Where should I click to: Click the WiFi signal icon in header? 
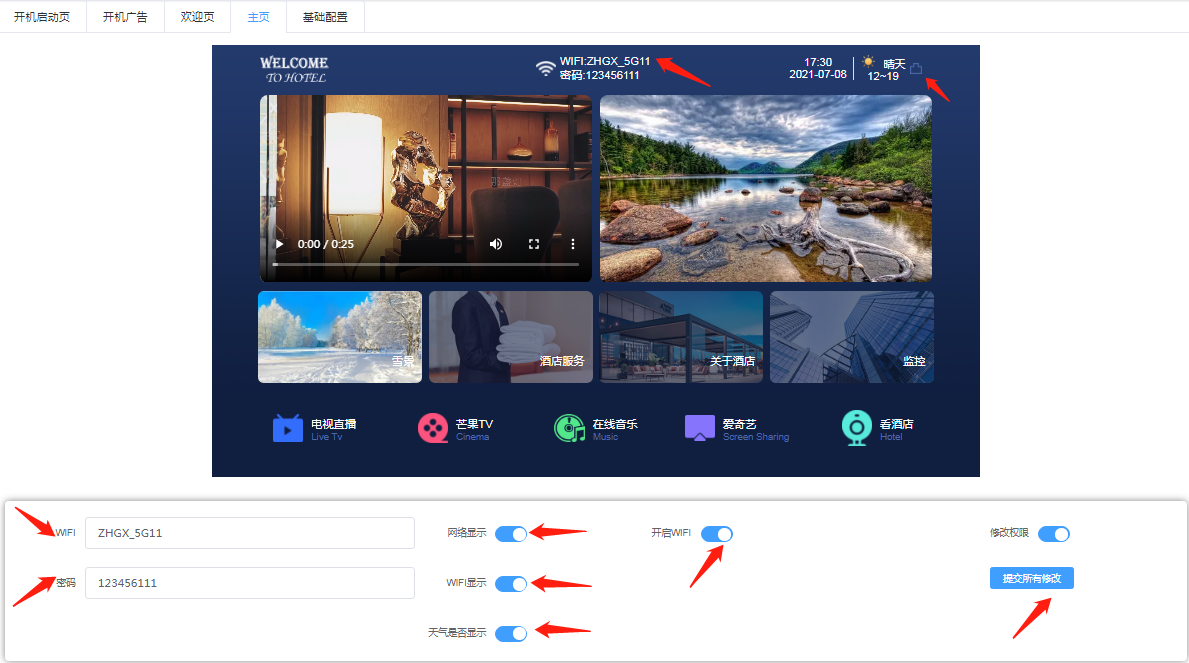(x=545, y=69)
